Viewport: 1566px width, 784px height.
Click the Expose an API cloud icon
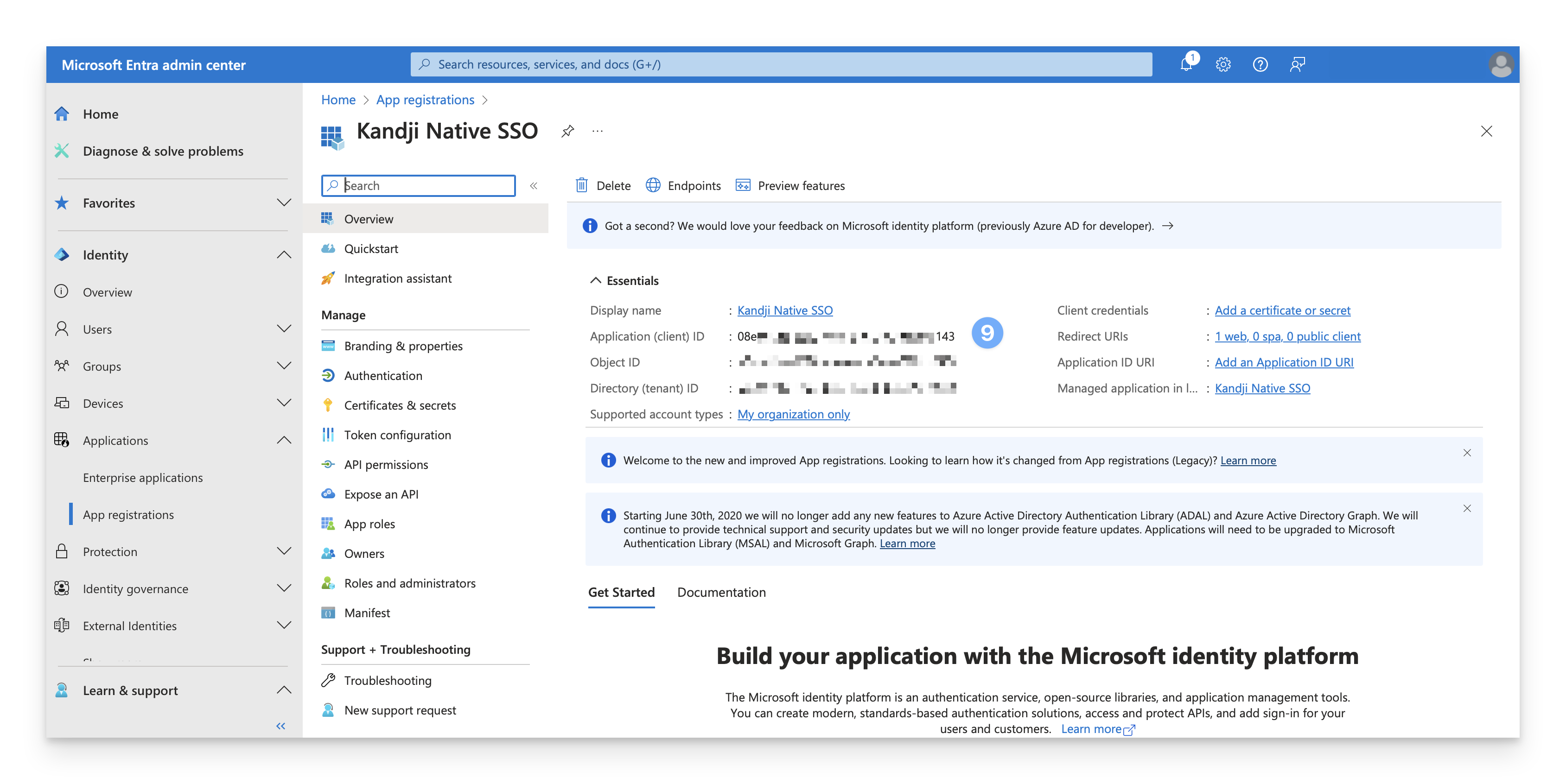[x=328, y=494]
